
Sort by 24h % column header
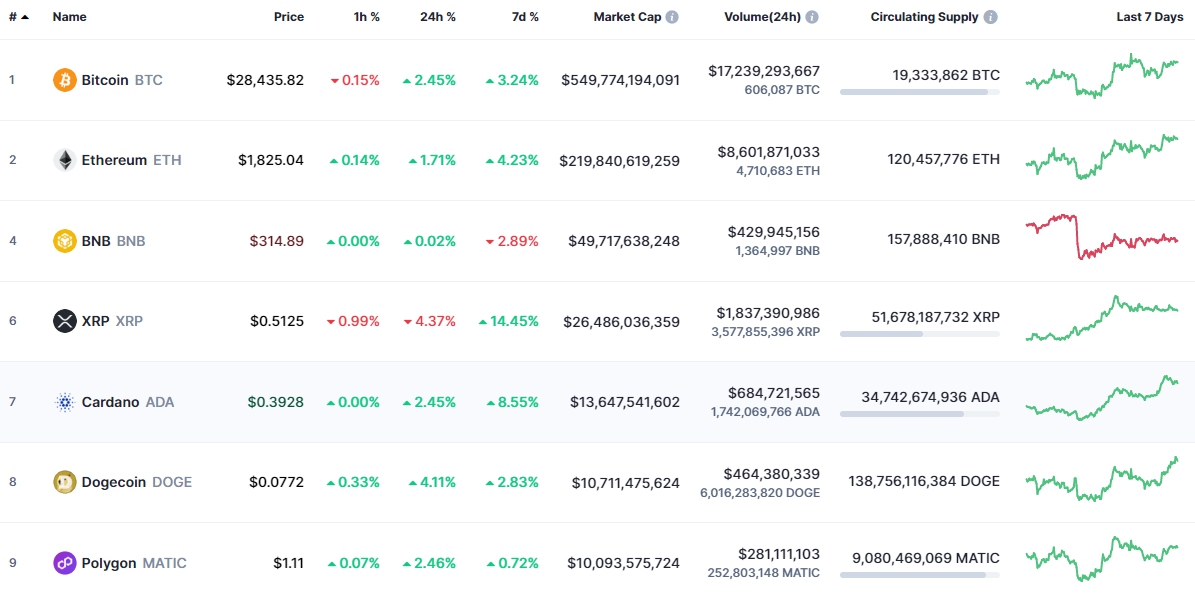(436, 17)
